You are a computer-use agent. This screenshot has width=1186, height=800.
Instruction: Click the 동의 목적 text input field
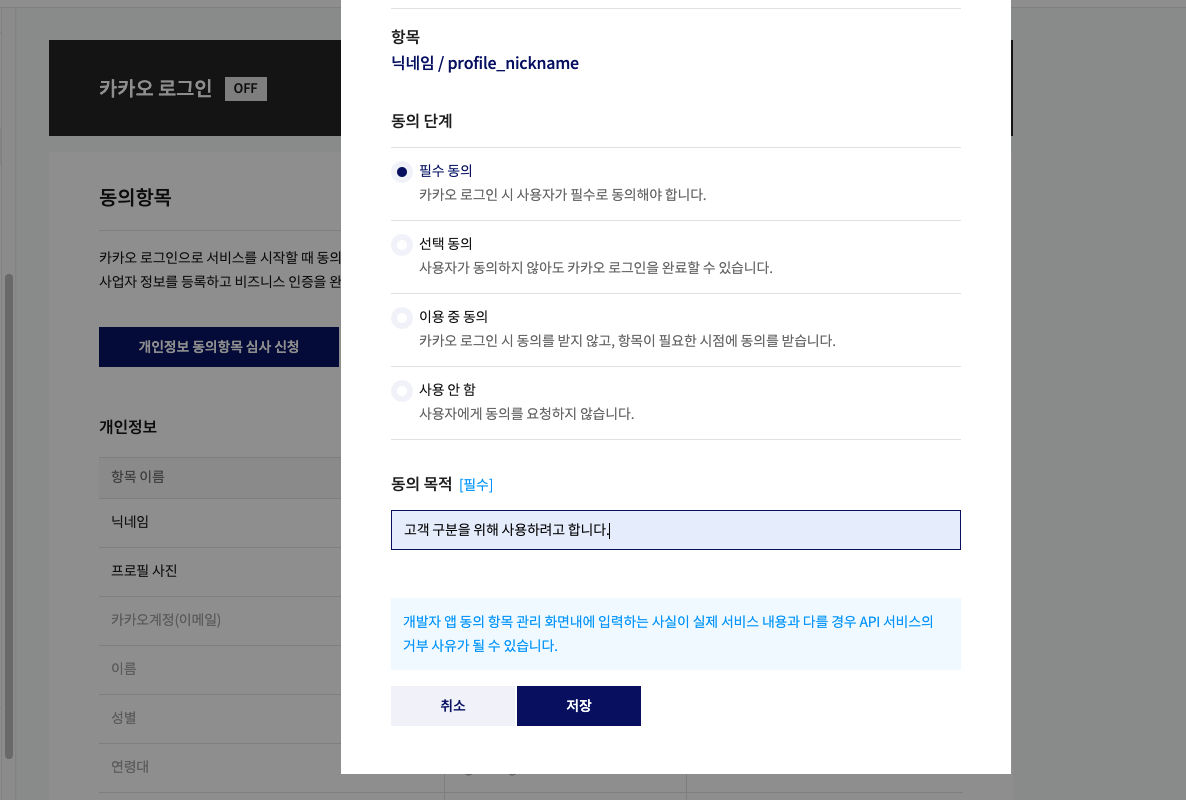pyautogui.click(x=675, y=530)
